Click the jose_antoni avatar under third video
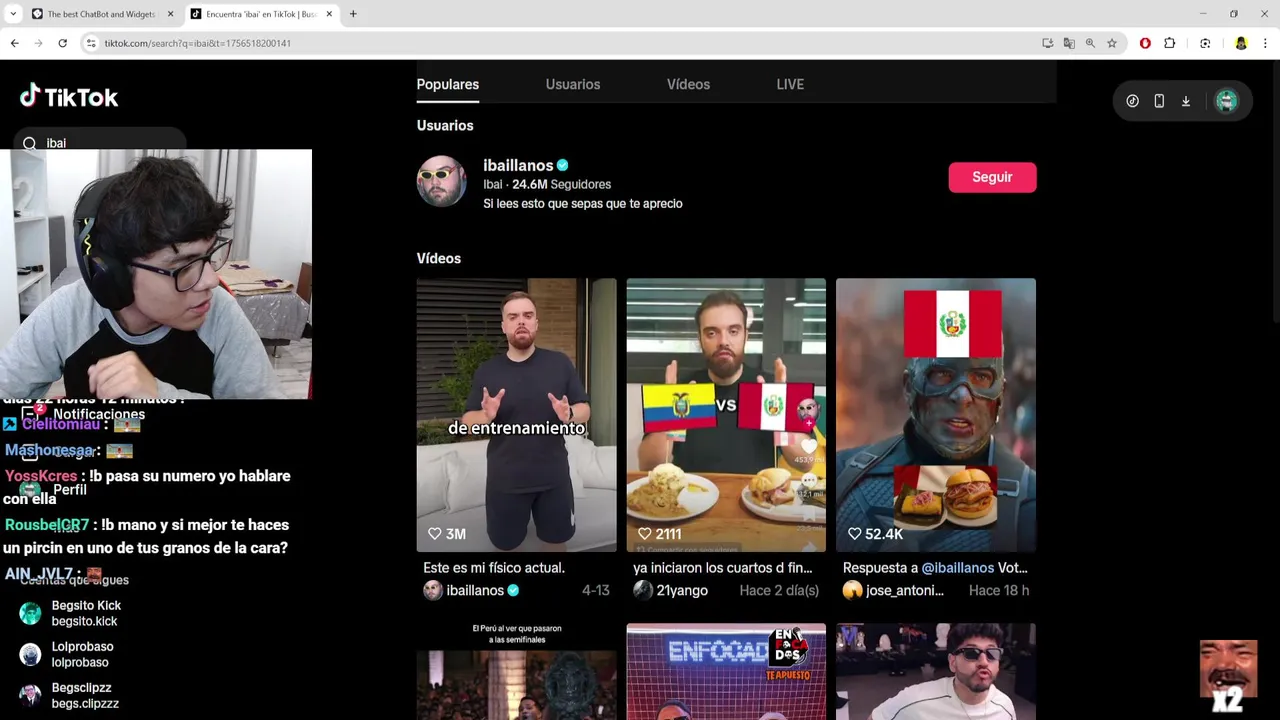Image resolution: width=1280 pixels, height=720 pixels. click(x=852, y=590)
